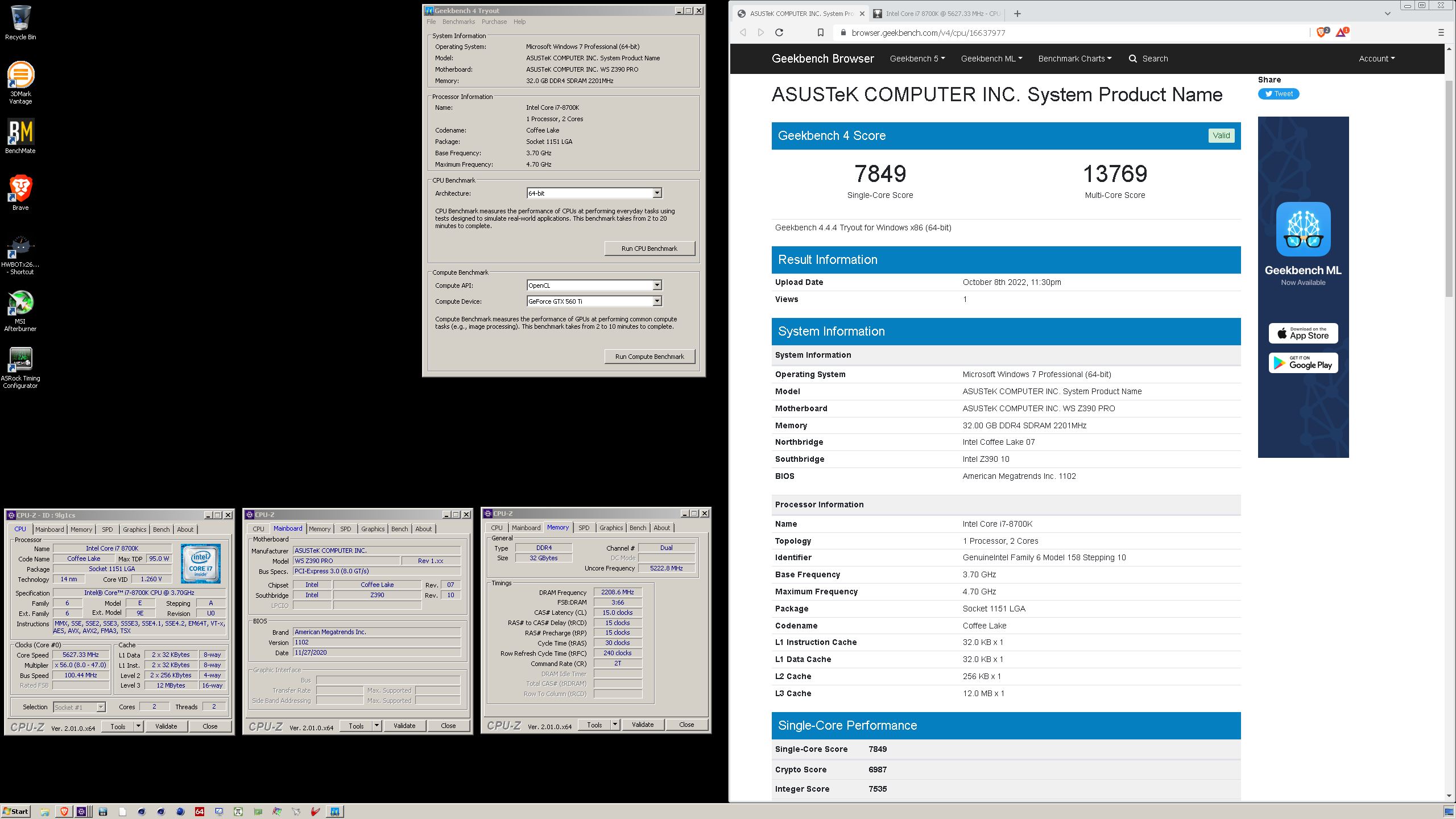1456x819 pixels.
Task: Click the Run Compute Benchmark button
Action: 650,357
